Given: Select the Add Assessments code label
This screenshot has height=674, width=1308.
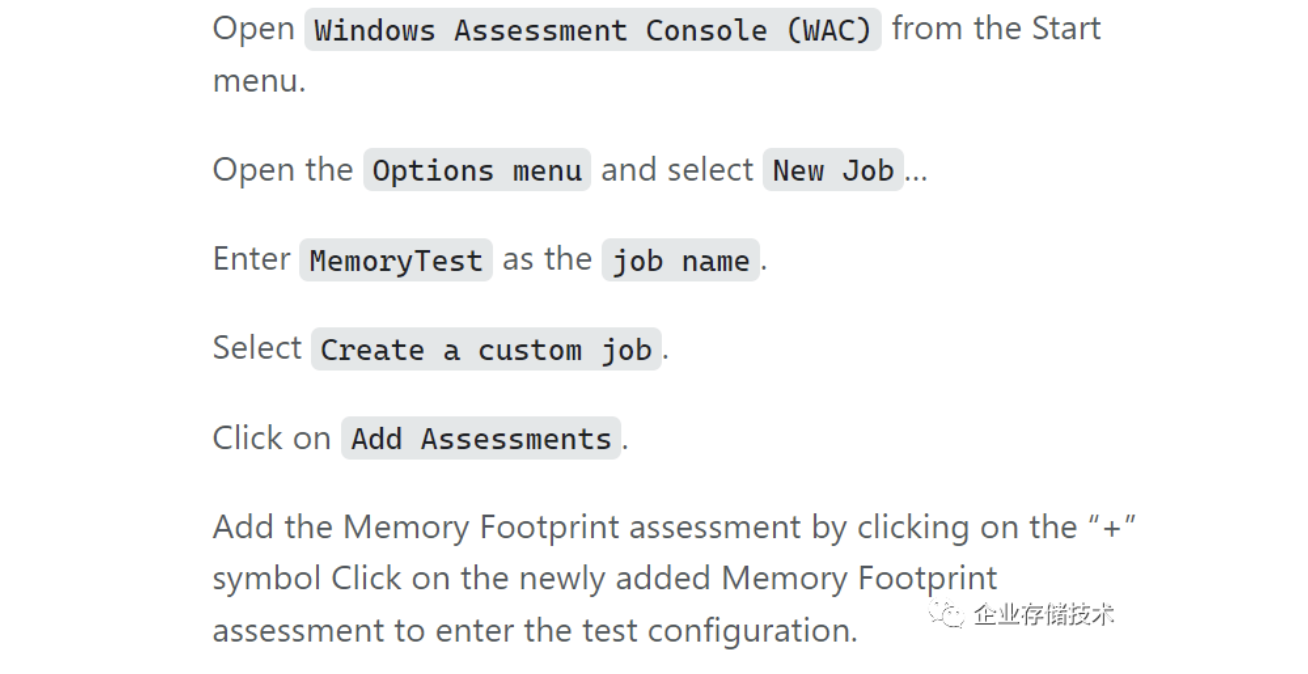Looking at the screenshot, I should [481, 439].
